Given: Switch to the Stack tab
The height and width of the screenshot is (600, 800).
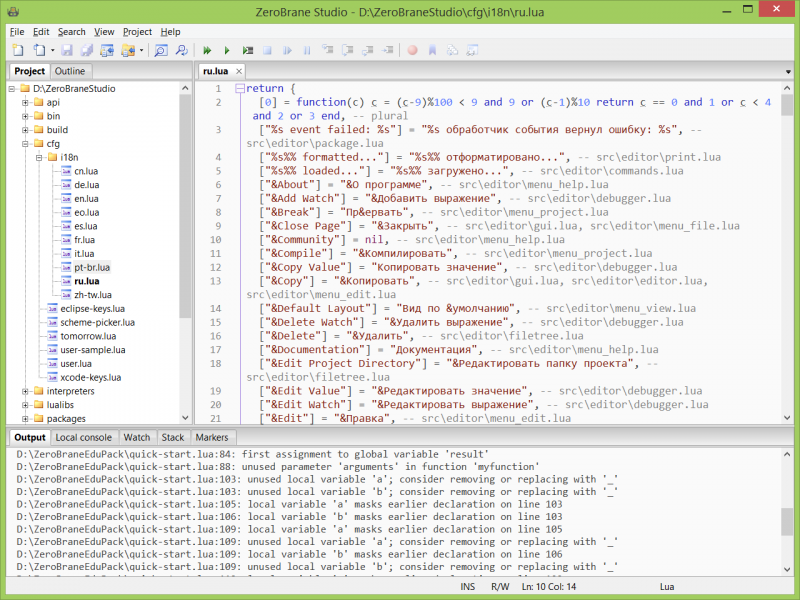Looking at the screenshot, I should pos(172,437).
